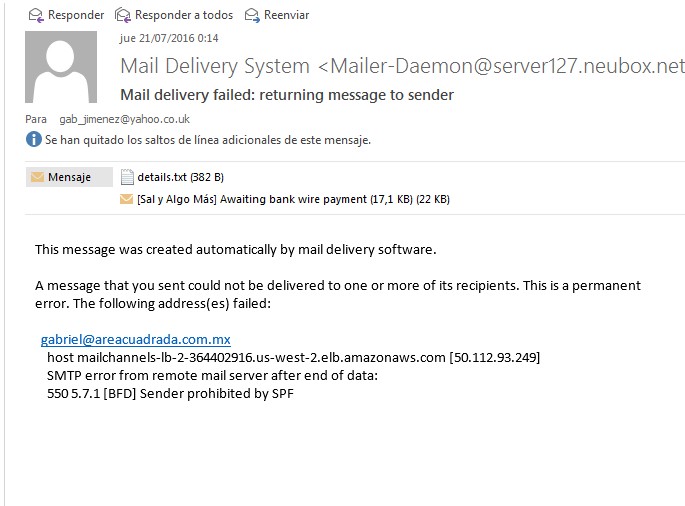Click the envelope icon beside Mensaje
Image resolution: width=685 pixels, height=506 pixels.
[38, 177]
